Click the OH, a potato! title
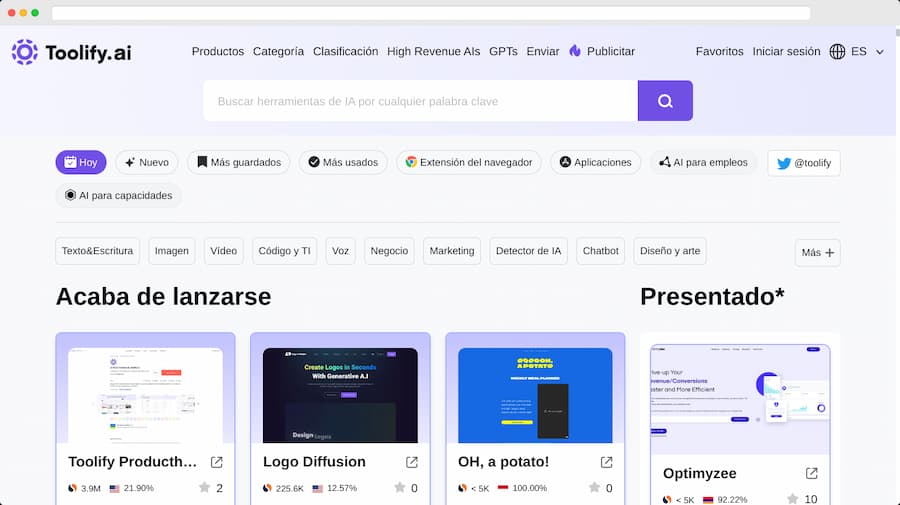Viewport: 900px width, 505px height. pos(503,462)
